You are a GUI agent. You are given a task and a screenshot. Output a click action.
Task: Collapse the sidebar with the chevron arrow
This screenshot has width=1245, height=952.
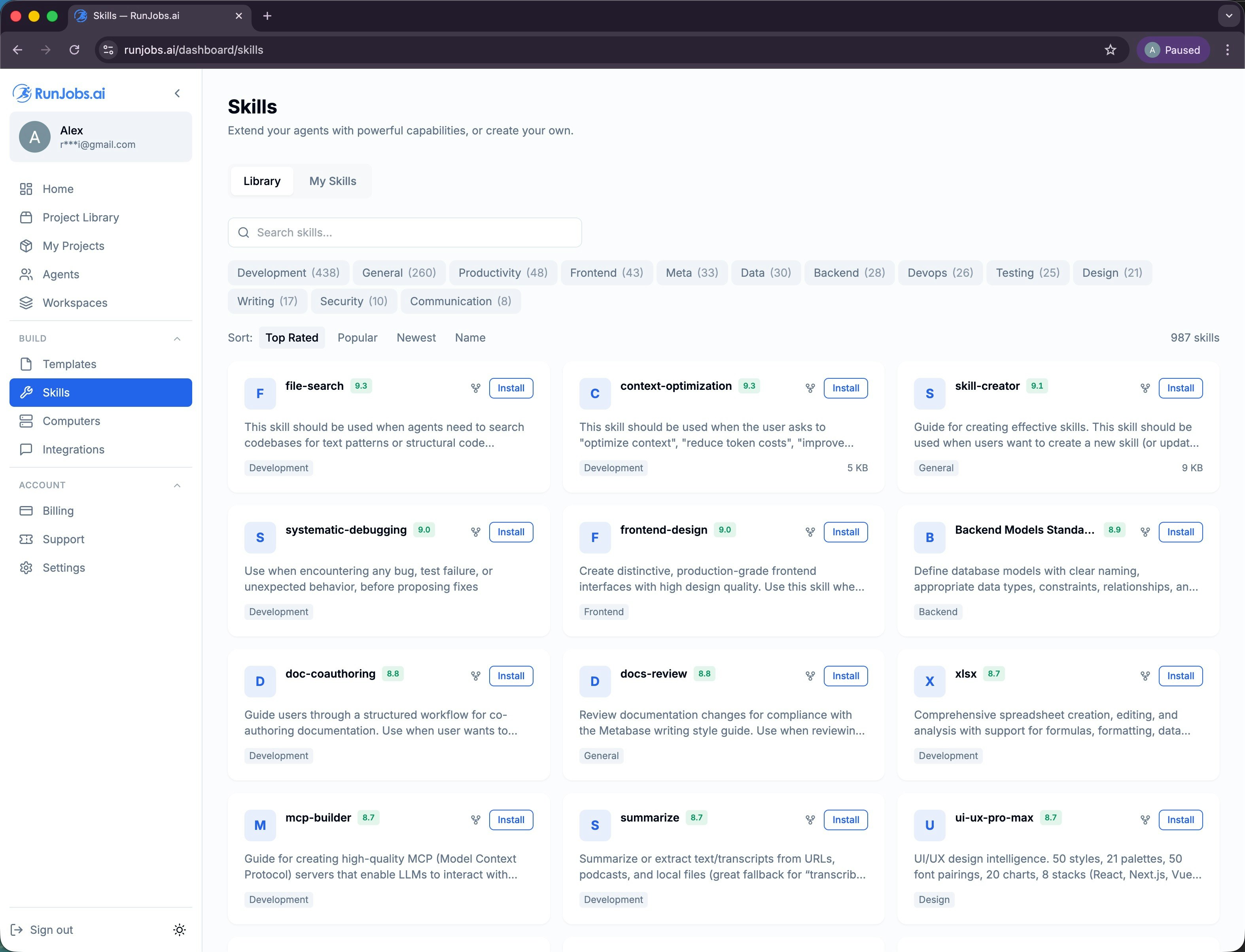tap(178, 93)
